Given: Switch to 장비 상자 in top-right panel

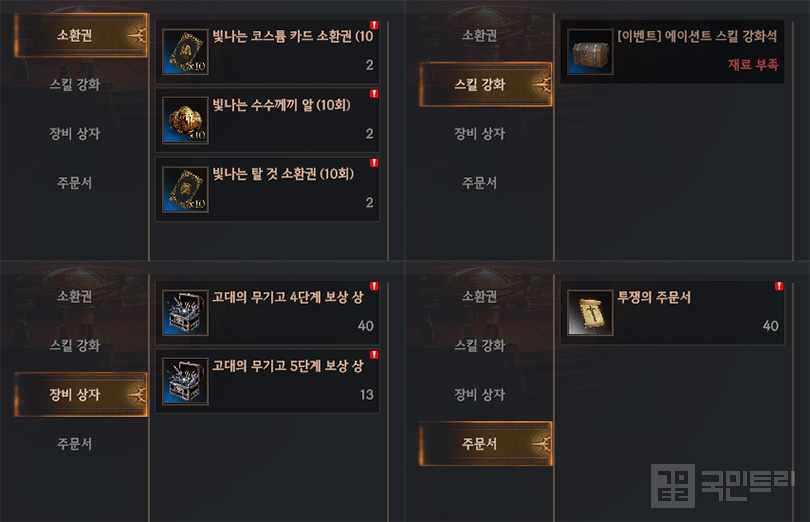Looking at the screenshot, I should click(479, 133).
